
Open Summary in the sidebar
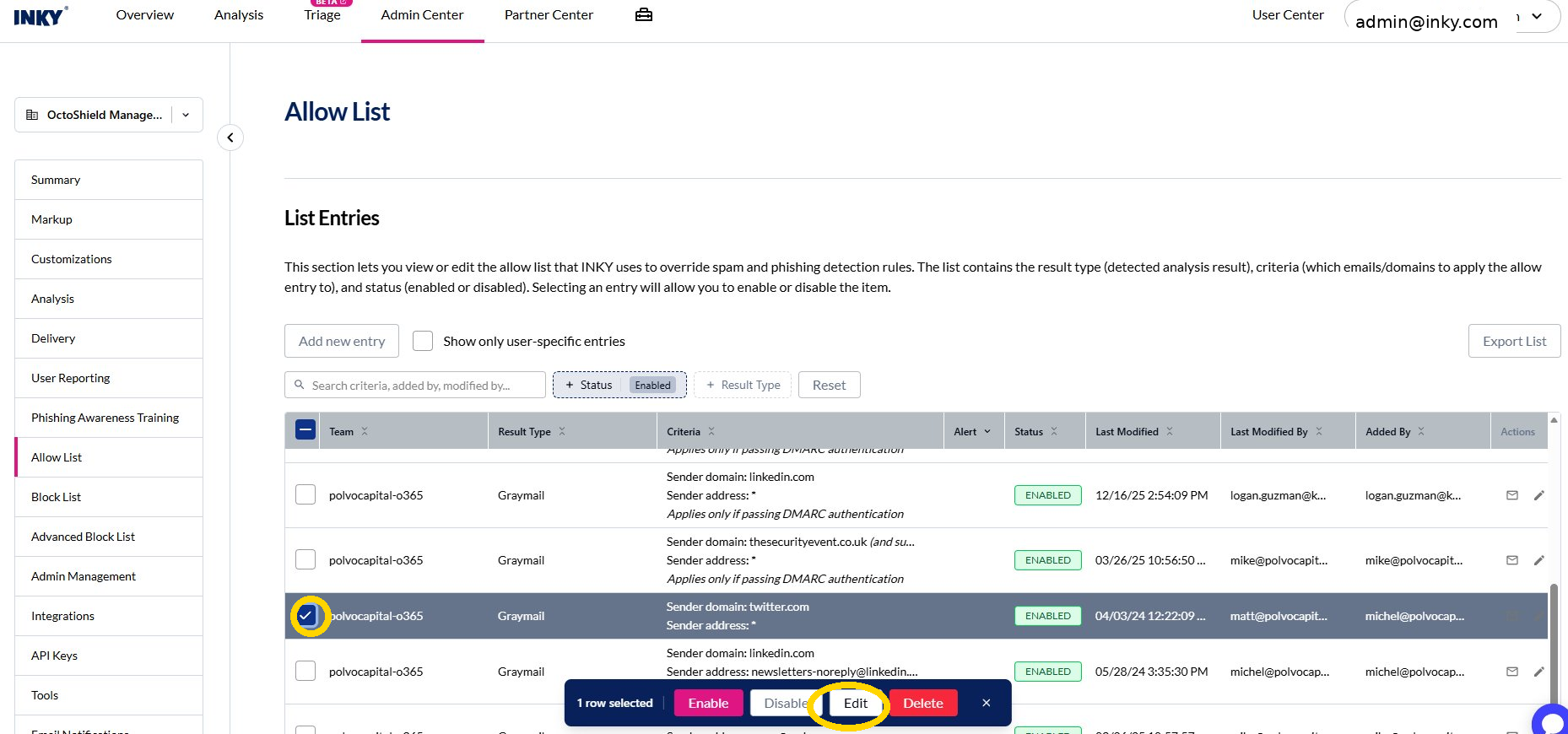tap(109, 180)
